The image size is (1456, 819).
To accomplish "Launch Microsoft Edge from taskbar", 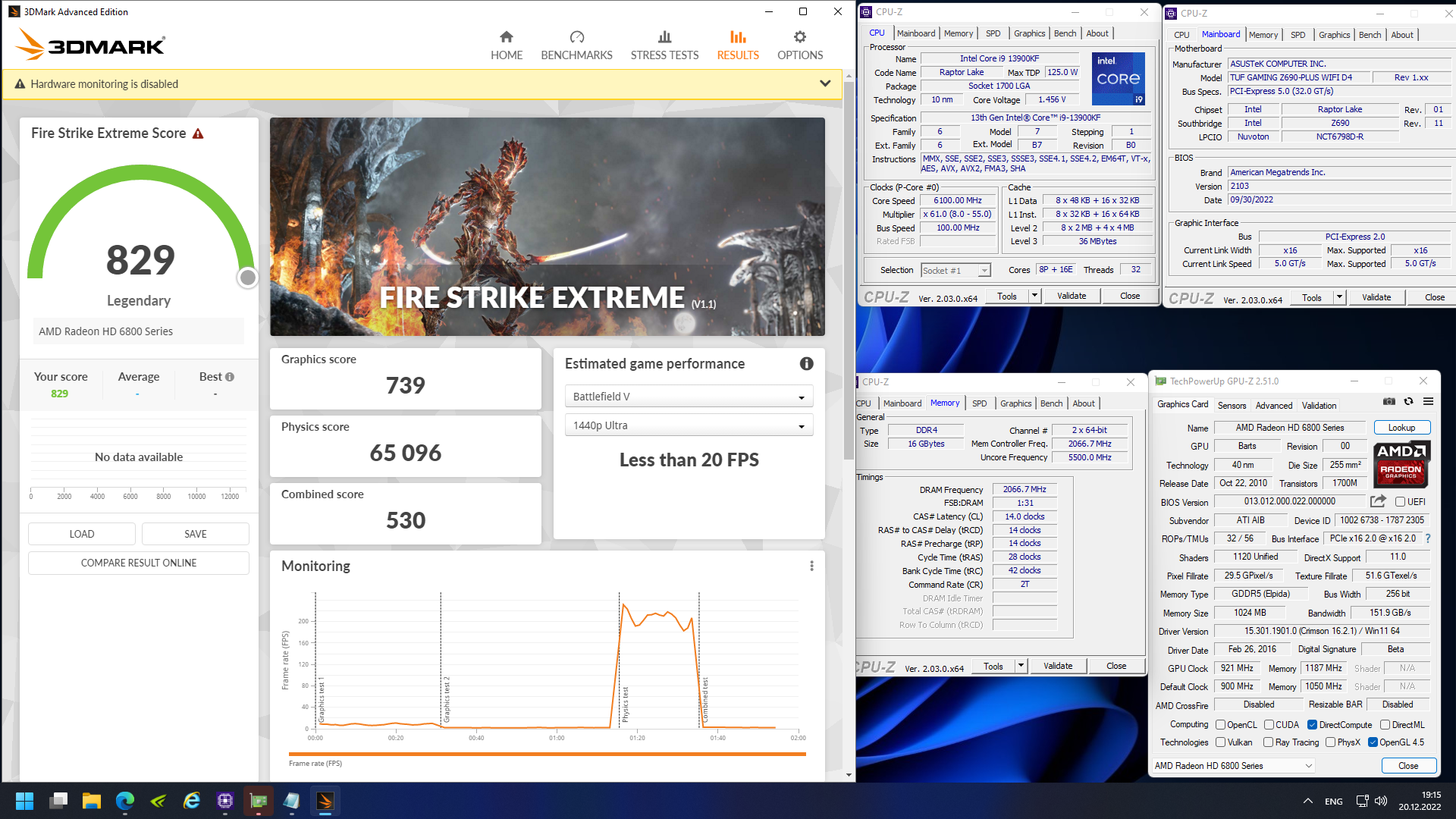I will 125,801.
